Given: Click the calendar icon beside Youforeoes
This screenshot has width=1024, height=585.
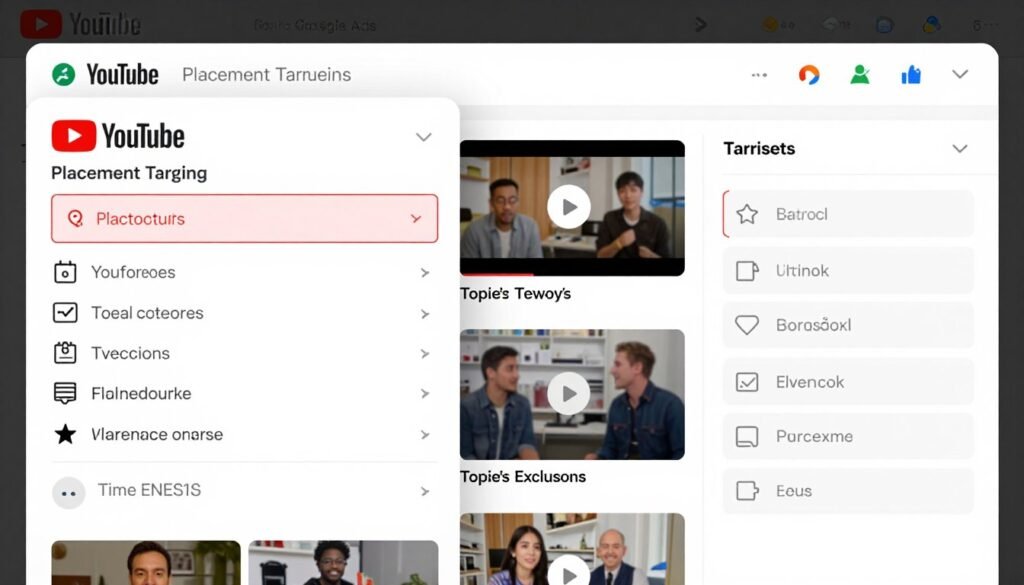Looking at the screenshot, I should click(65, 272).
